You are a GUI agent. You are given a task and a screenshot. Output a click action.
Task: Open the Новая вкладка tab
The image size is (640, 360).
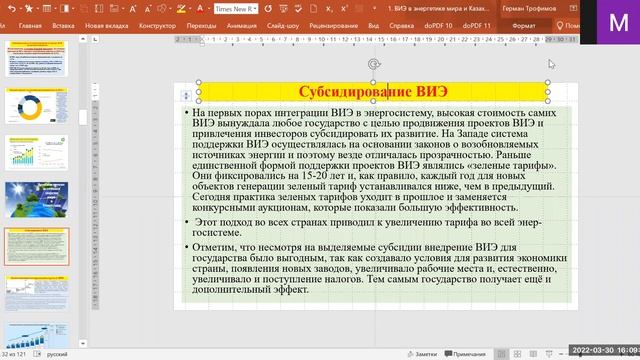point(107,26)
